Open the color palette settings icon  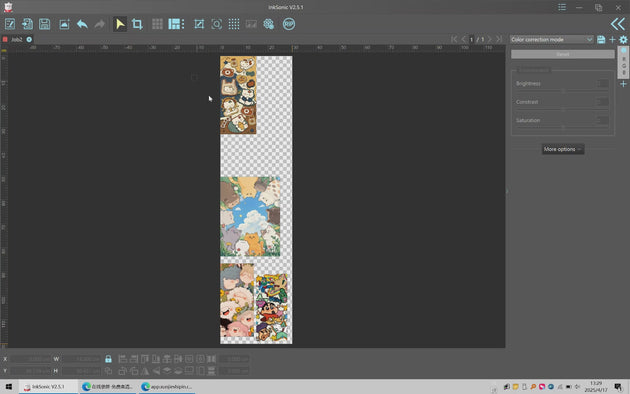point(269,24)
